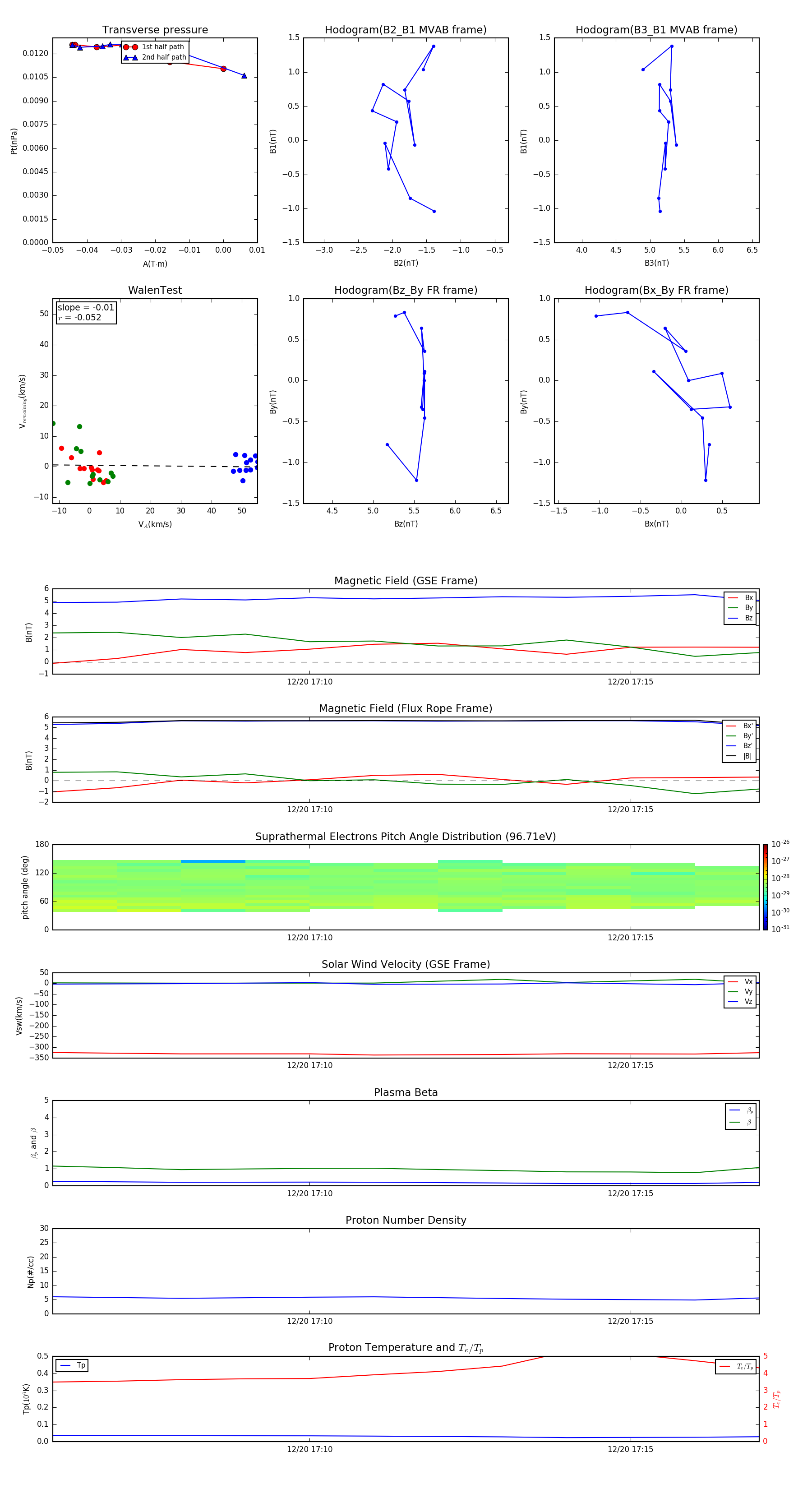
Task: Click "12/20 17:15" tick under Proton Number Density
Action: tap(630, 1321)
